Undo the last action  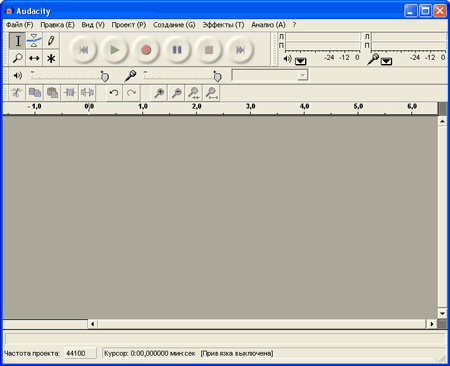coord(114,93)
